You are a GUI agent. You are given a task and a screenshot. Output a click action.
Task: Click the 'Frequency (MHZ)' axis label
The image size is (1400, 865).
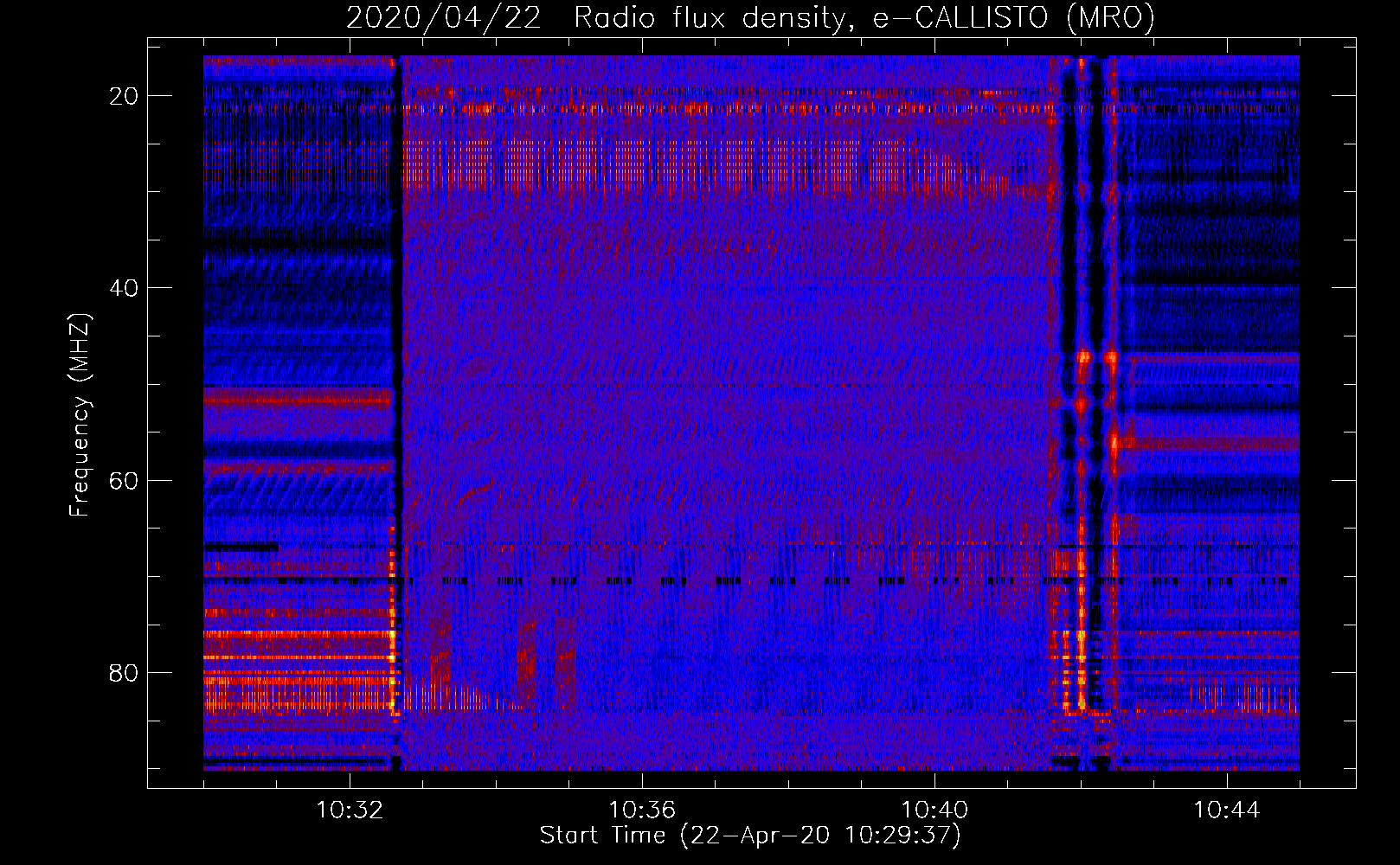pos(80,415)
